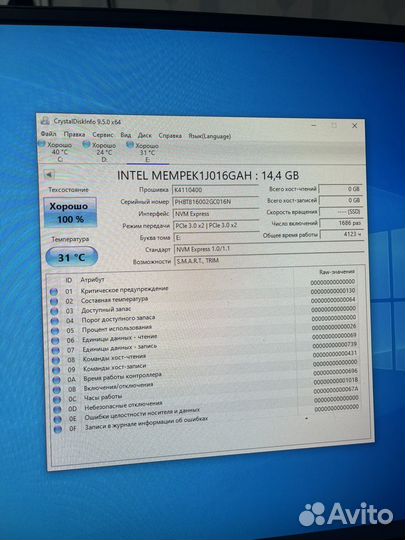Open the Правка menu

(74, 134)
